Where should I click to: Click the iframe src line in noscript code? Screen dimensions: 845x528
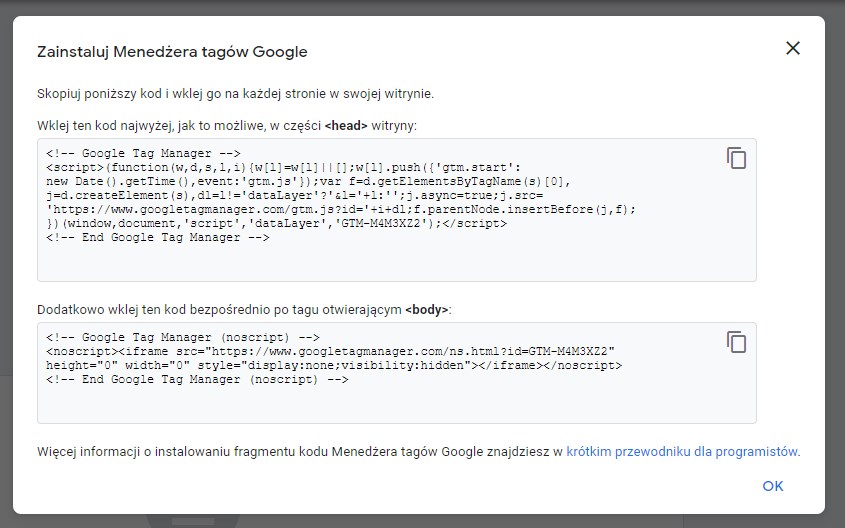(330, 352)
